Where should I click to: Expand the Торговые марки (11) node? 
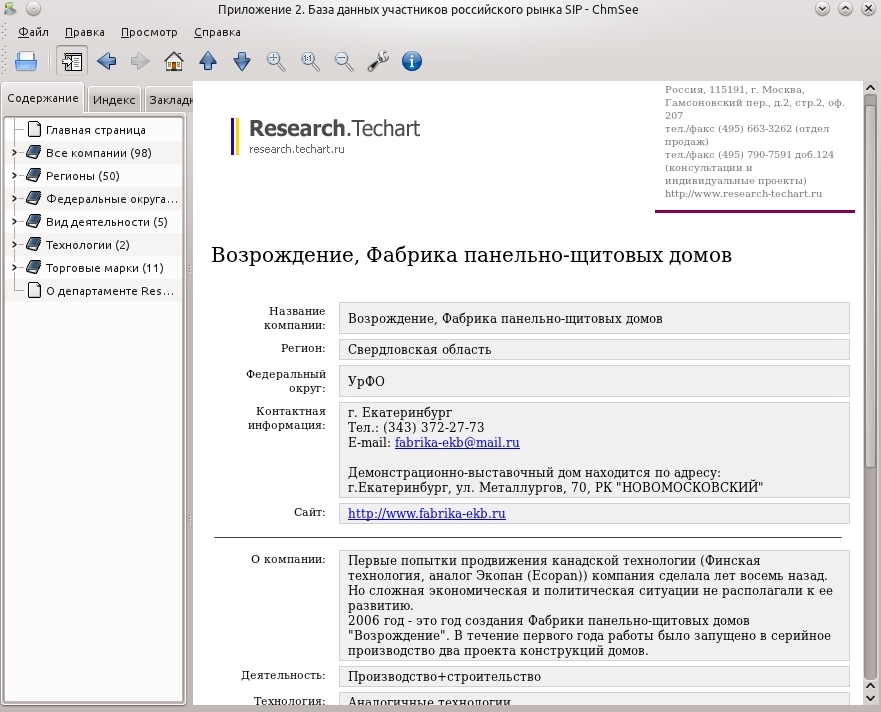tap(15, 267)
